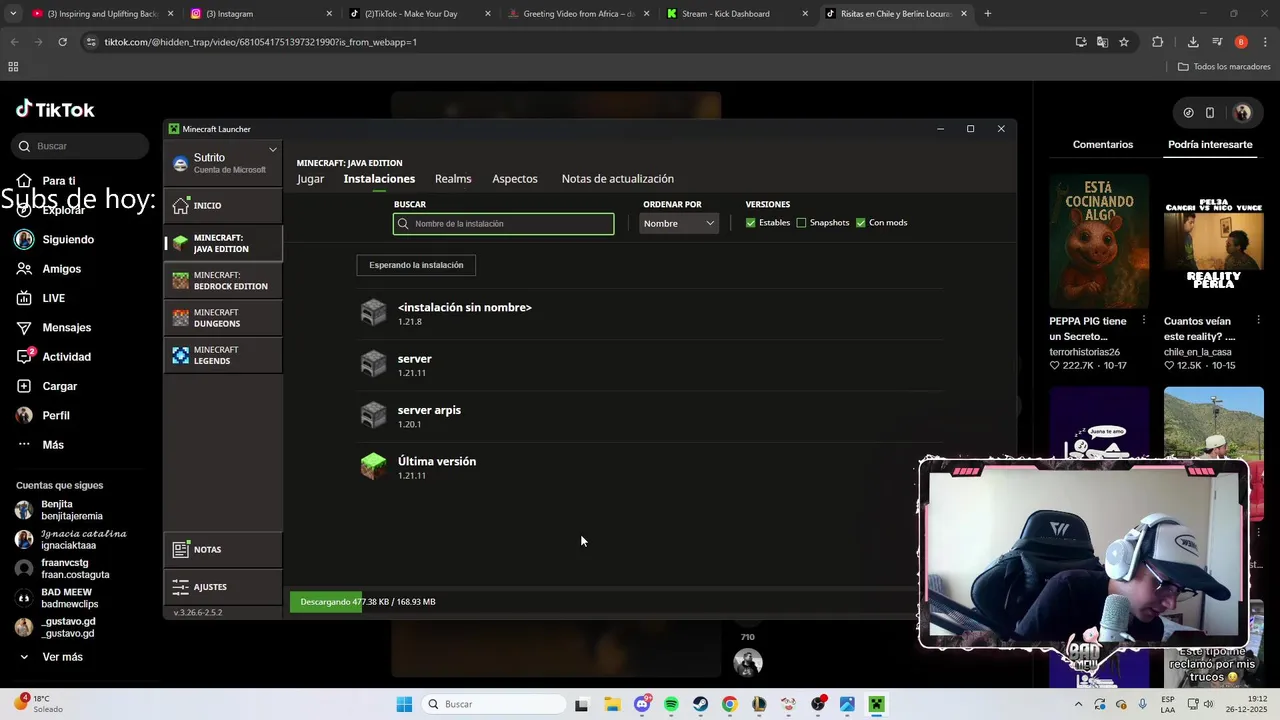This screenshot has width=1280, height=720.
Task: Open the Cuantos veían este reality thumbnail
Action: pos(1213,241)
